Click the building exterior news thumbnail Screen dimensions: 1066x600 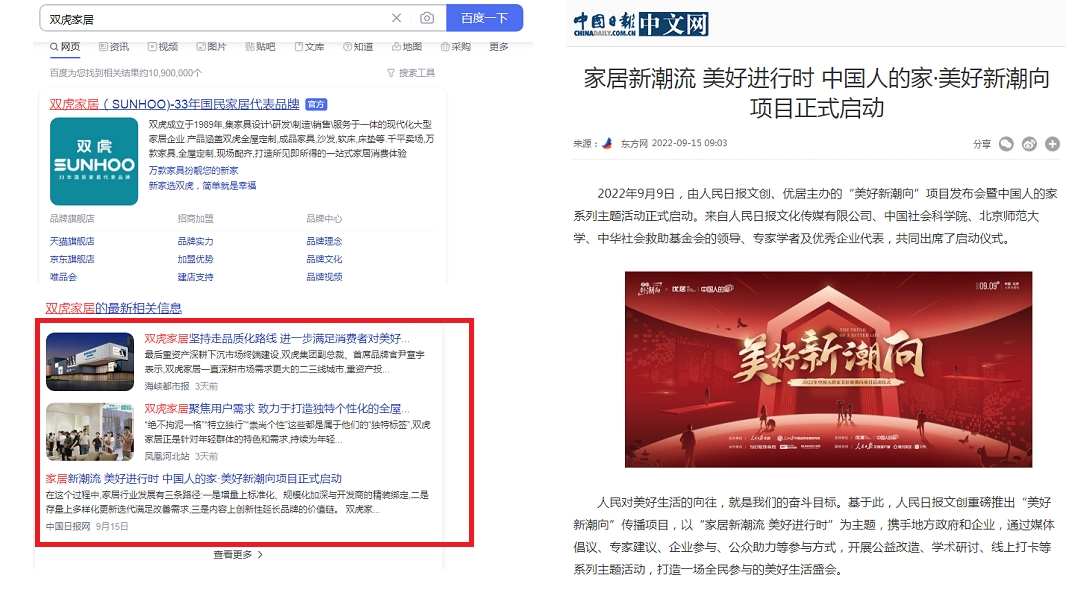coord(90,361)
